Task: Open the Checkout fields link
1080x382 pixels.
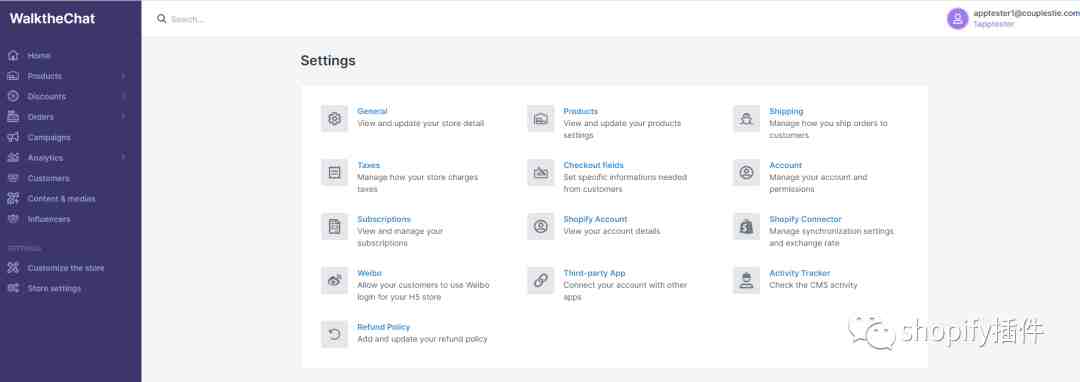Action: coord(593,165)
